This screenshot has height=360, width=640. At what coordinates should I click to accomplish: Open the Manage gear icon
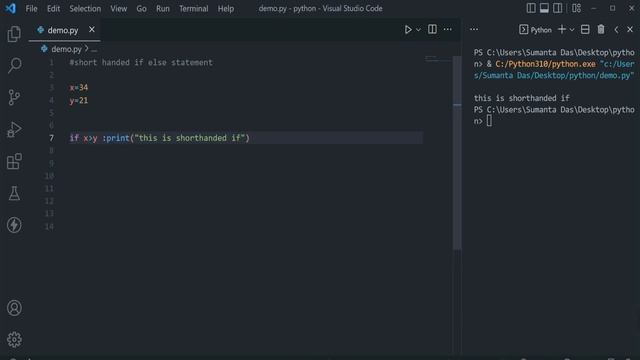[x=14, y=340]
